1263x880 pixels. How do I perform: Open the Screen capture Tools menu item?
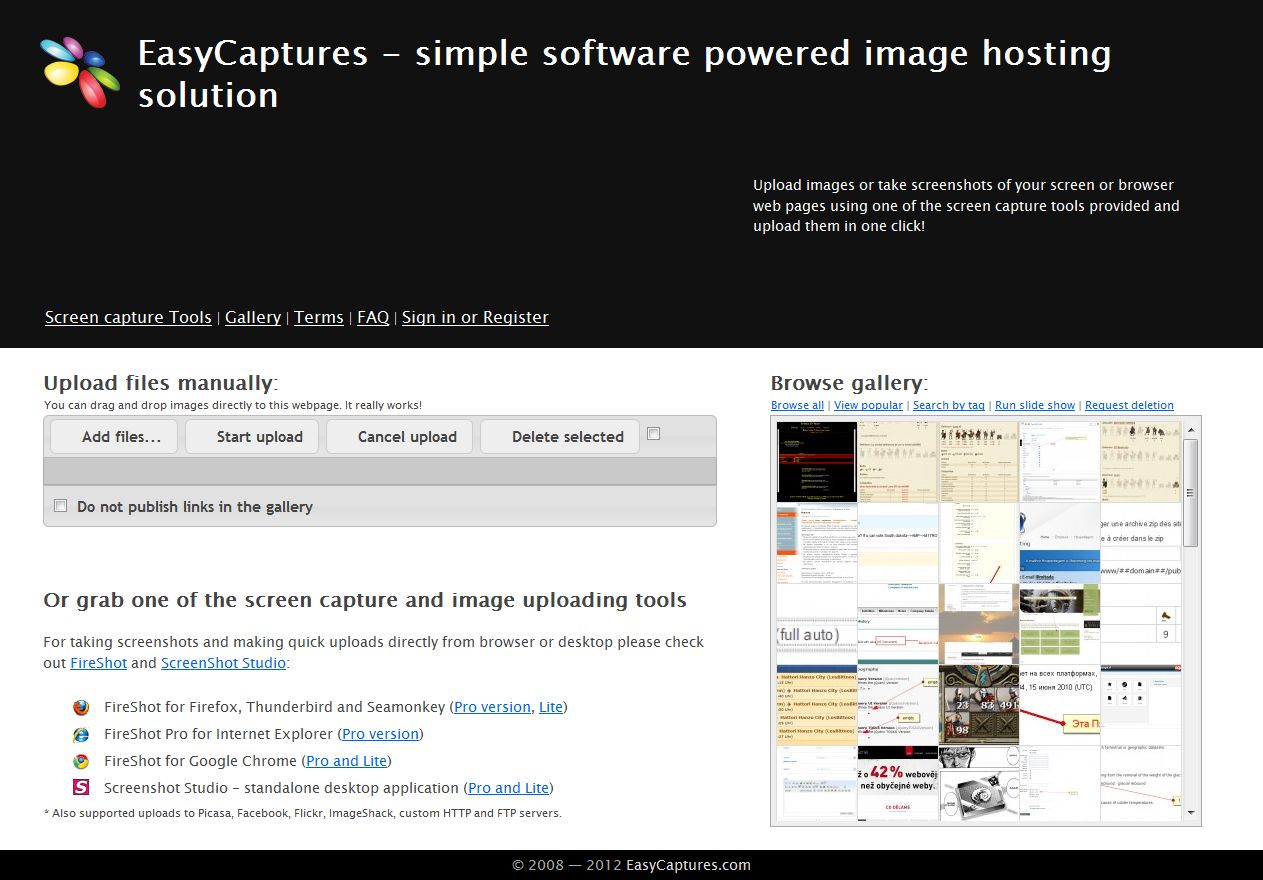tap(128, 317)
